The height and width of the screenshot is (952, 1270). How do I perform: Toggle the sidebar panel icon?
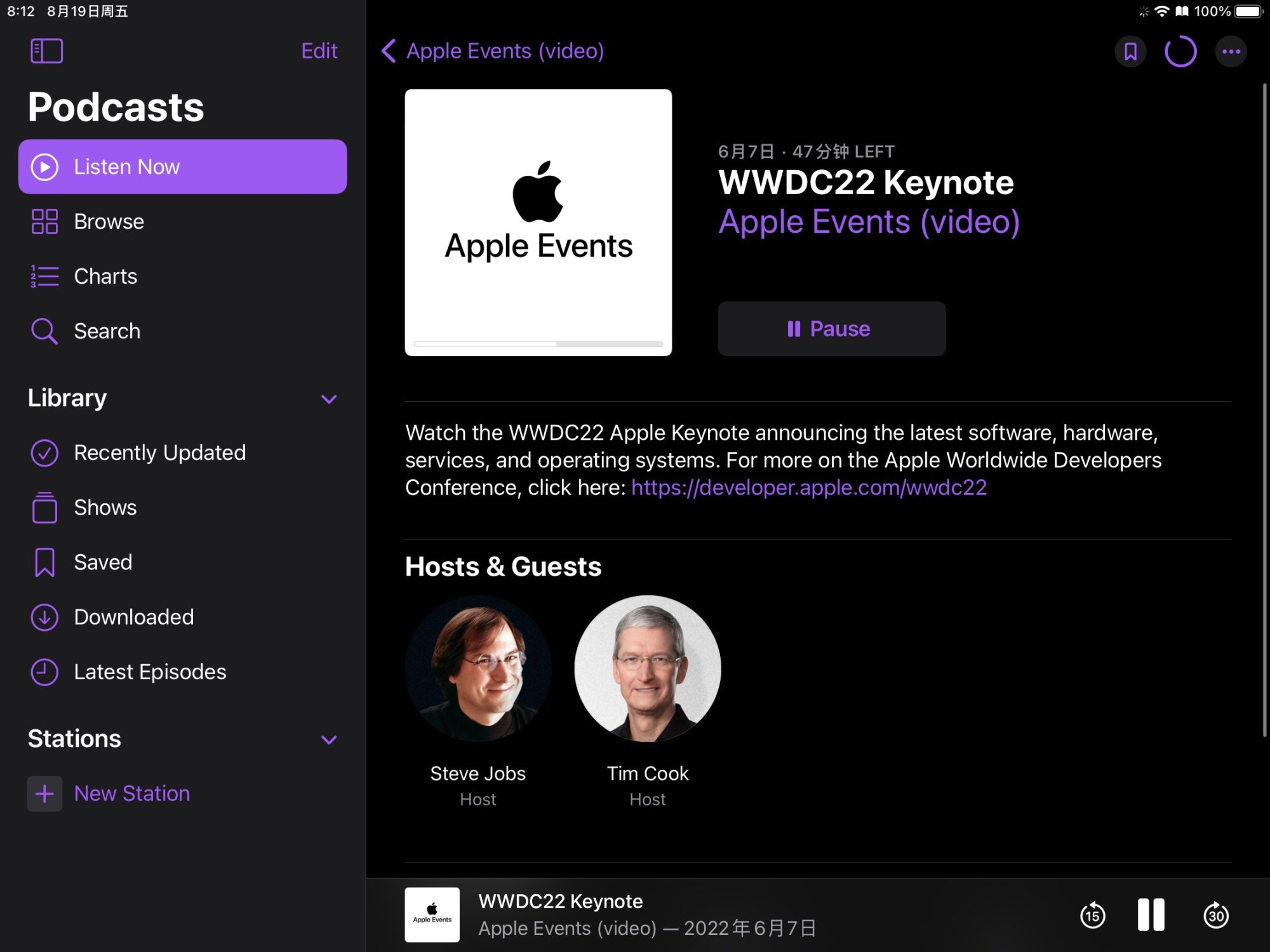tap(46, 51)
